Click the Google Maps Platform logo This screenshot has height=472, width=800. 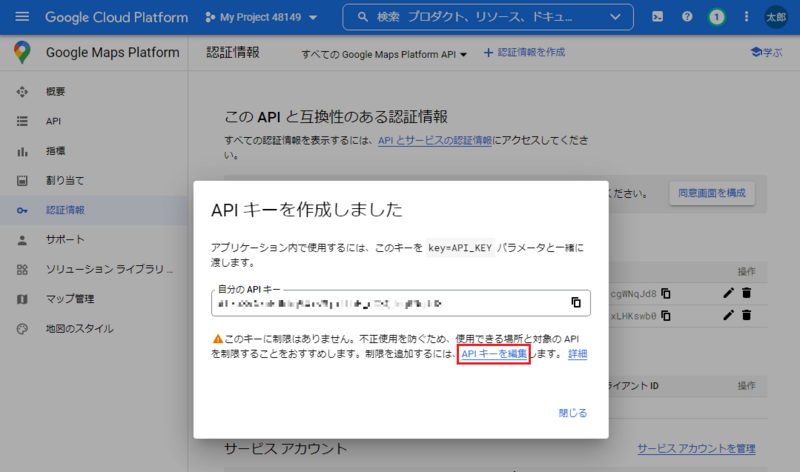[22, 52]
